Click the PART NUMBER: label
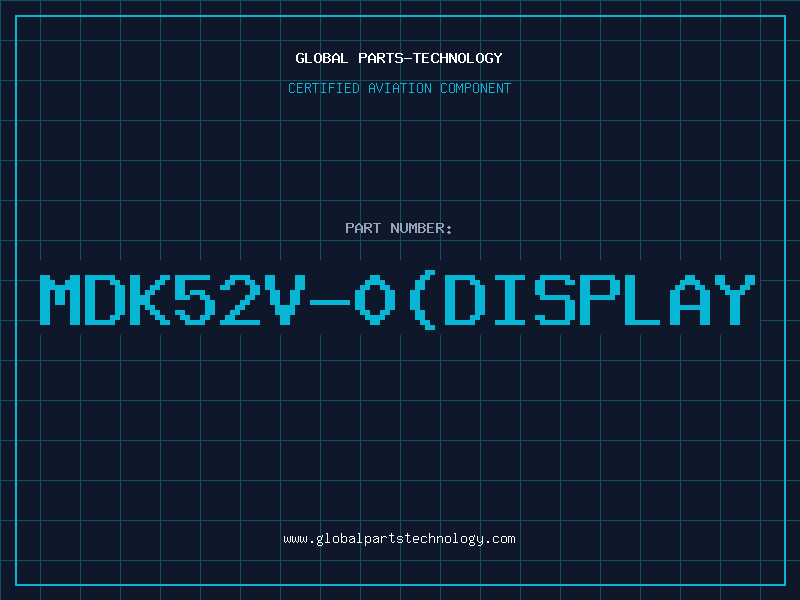The width and height of the screenshot is (800, 600). [399, 228]
